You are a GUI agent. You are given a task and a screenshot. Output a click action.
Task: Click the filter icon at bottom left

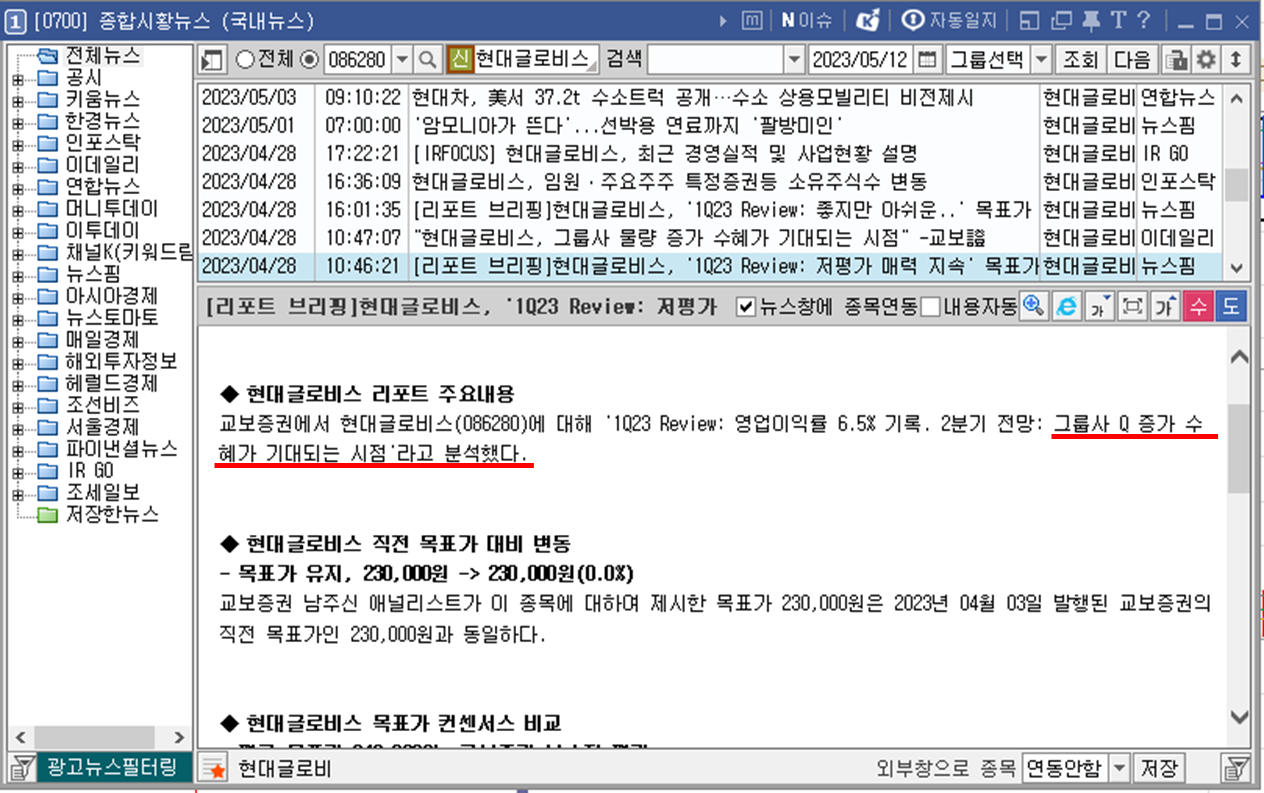coord(20,768)
